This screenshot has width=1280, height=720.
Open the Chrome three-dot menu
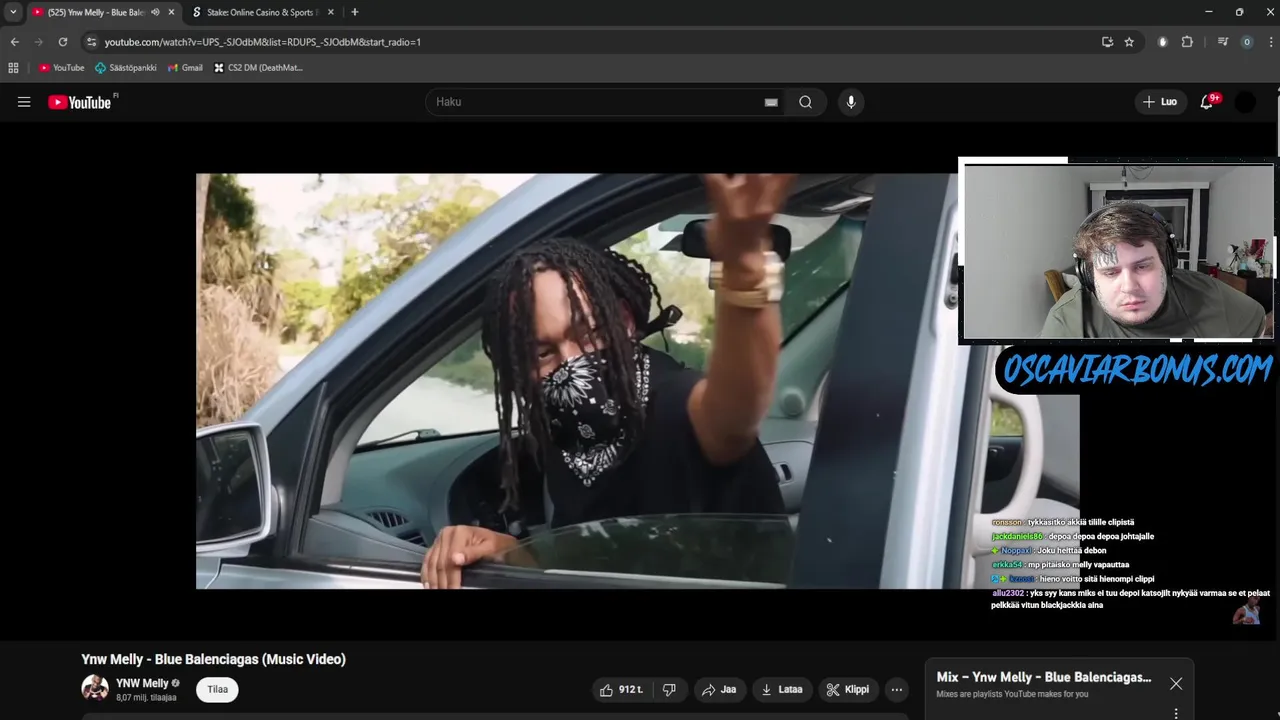click(1270, 42)
